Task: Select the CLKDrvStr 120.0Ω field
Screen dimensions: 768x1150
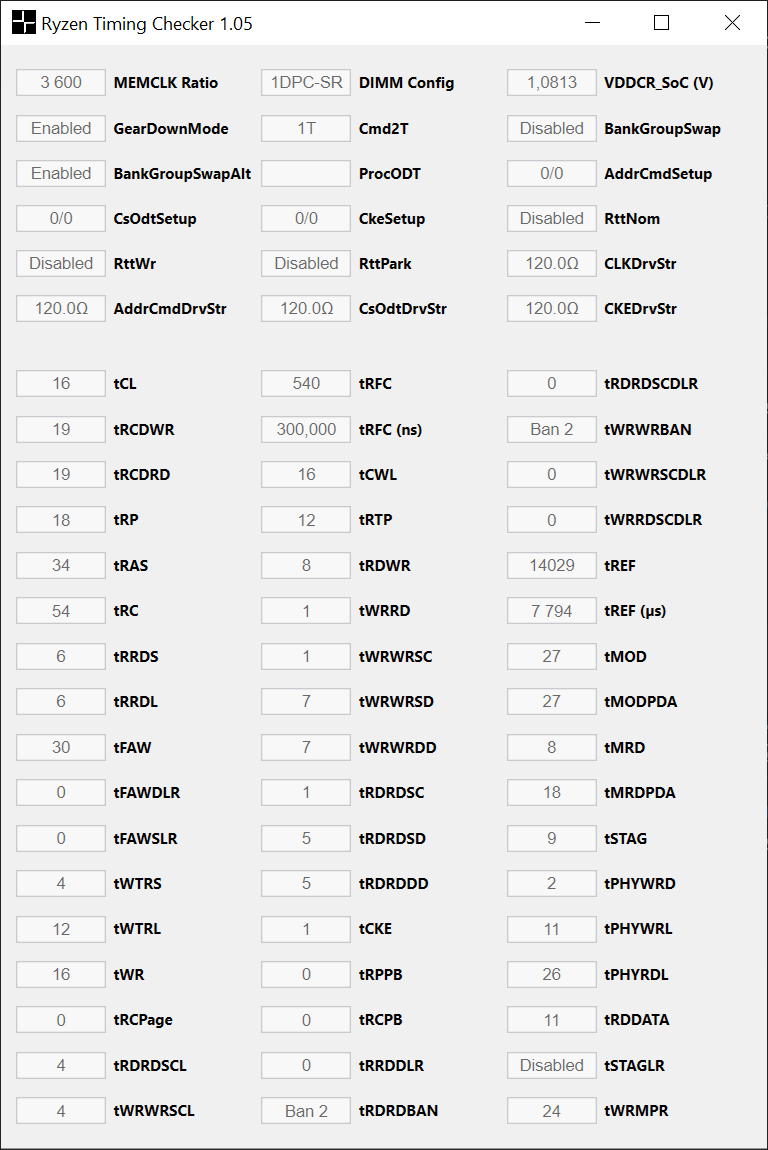Action: click(x=552, y=264)
